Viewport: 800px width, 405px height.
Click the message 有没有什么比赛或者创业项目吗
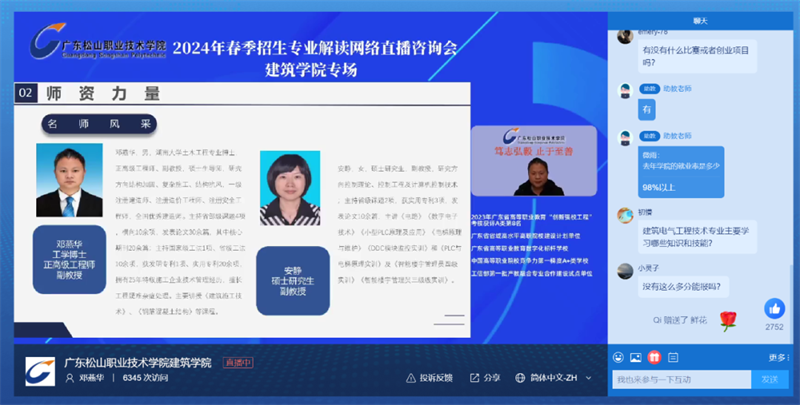click(697, 57)
